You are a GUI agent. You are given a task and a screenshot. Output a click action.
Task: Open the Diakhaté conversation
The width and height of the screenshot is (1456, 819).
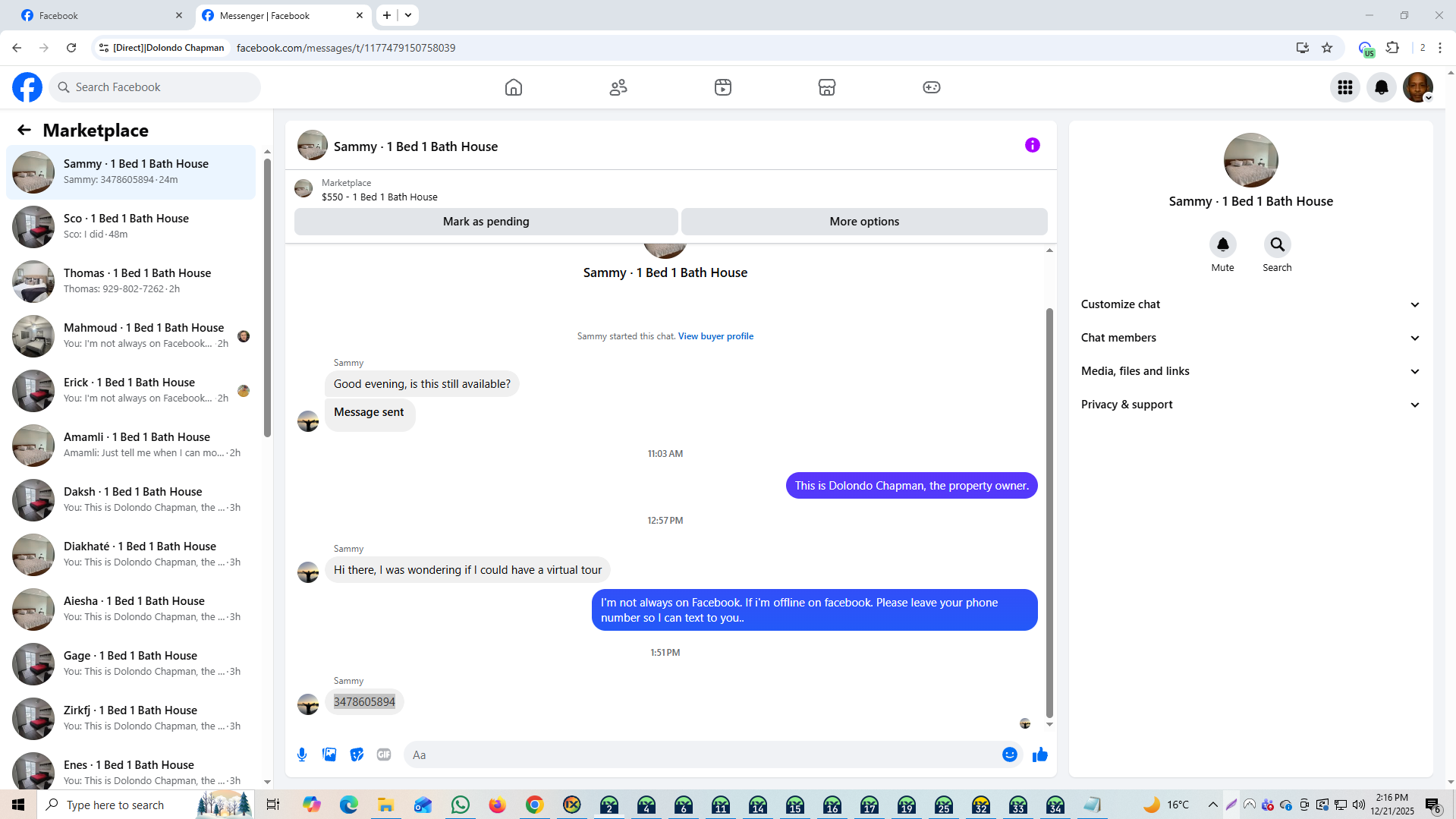pyautogui.click(x=131, y=555)
